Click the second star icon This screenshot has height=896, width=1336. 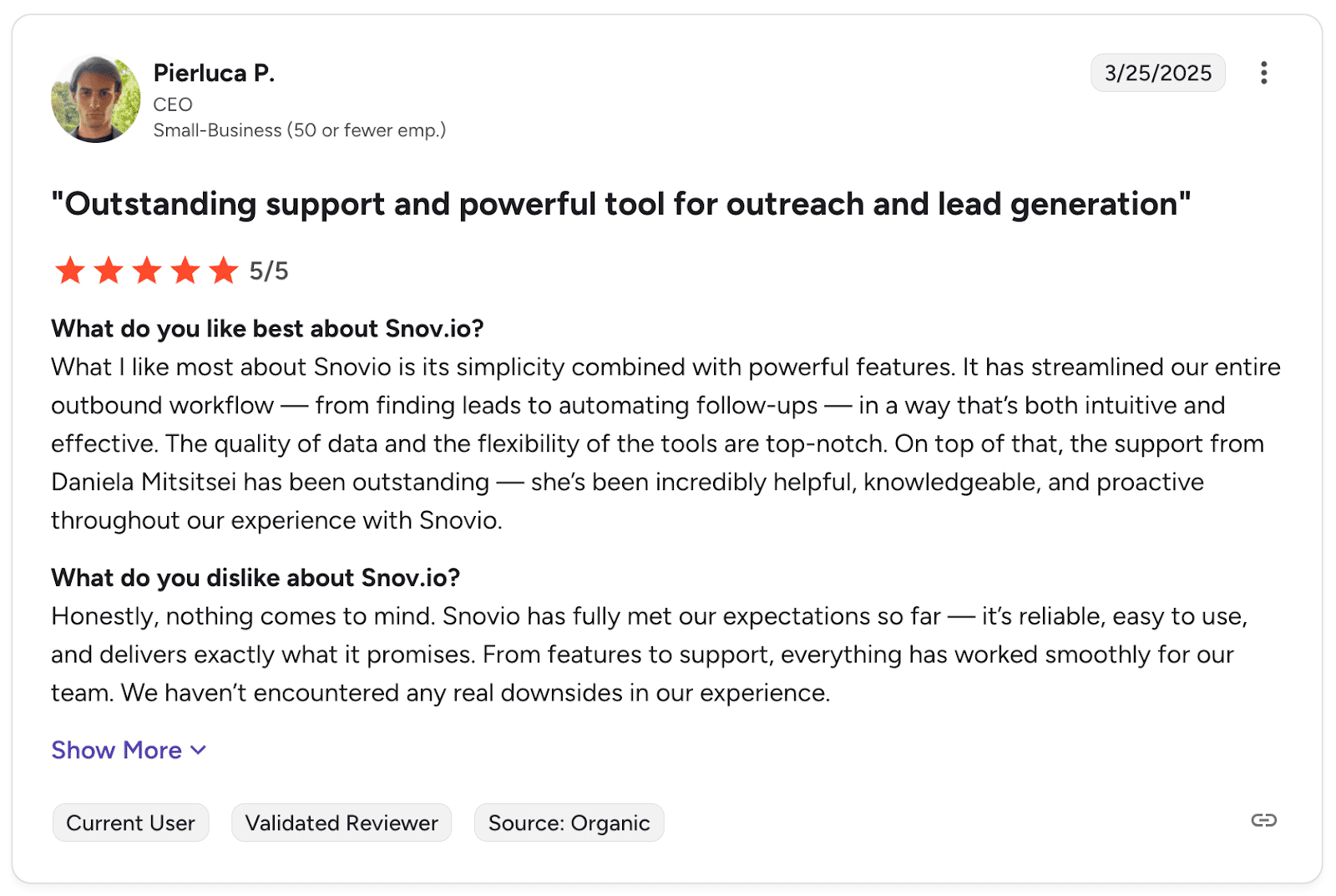click(x=109, y=270)
